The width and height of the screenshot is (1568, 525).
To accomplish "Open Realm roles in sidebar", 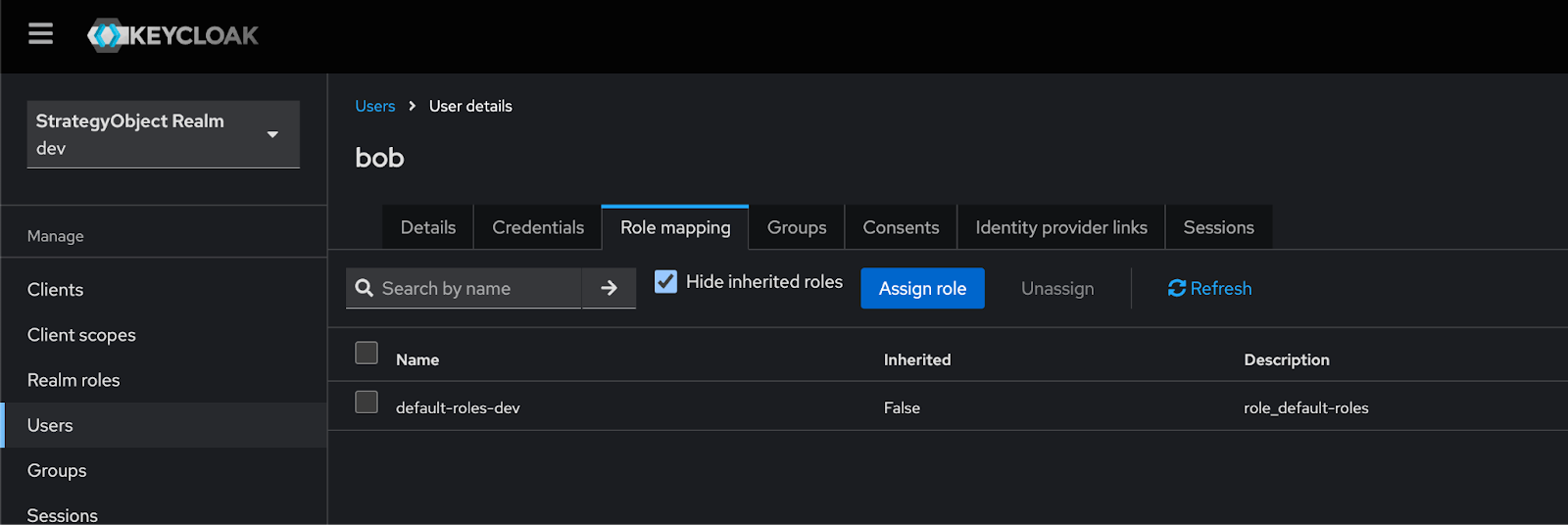I will 73,380.
